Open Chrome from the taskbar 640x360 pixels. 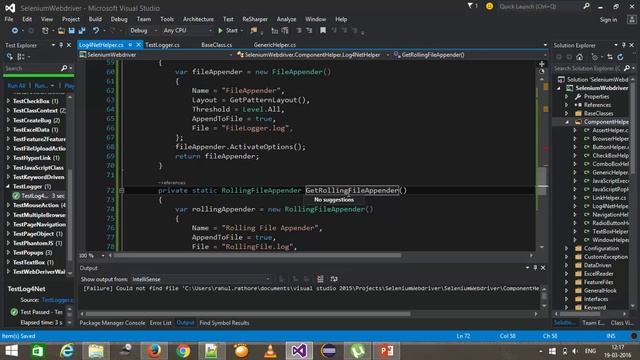183,351
